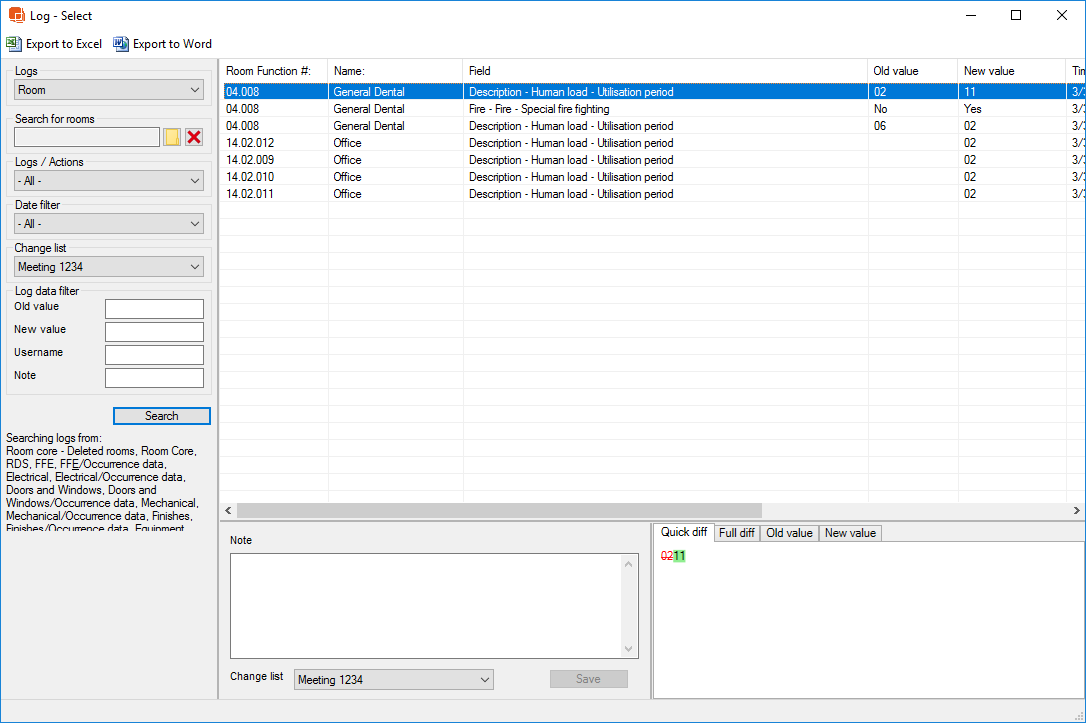1086x723 pixels.
Task: Open the Date filter dropdown
Action: click(109, 224)
